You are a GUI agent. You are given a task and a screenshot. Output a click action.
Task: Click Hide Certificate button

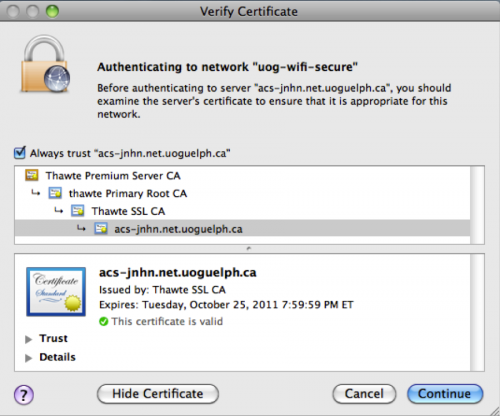158,394
